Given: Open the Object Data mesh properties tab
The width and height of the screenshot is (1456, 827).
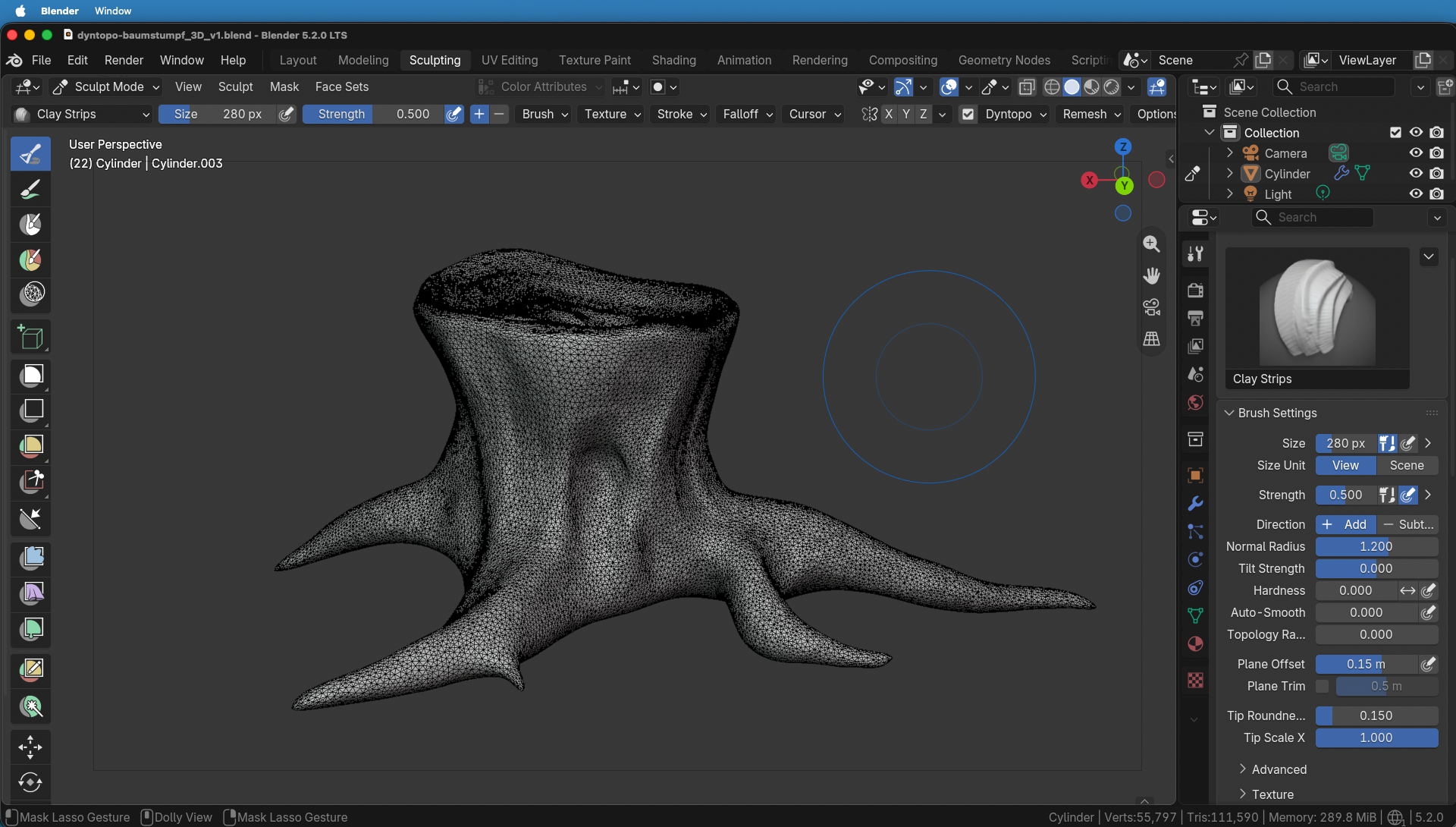Looking at the screenshot, I should (x=1196, y=616).
